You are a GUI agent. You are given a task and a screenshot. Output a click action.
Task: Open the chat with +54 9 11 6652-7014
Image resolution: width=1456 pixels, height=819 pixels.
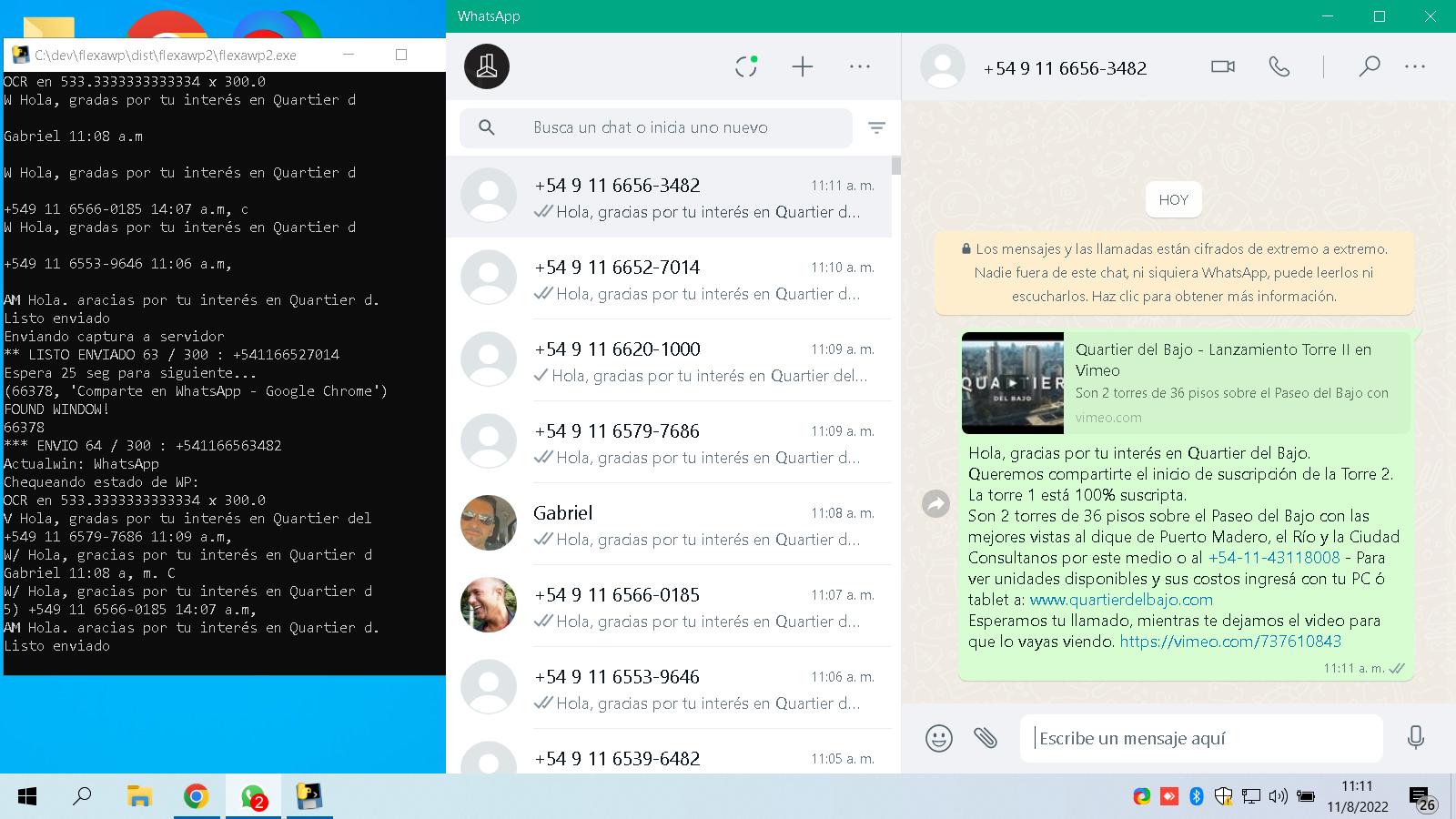click(x=669, y=278)
